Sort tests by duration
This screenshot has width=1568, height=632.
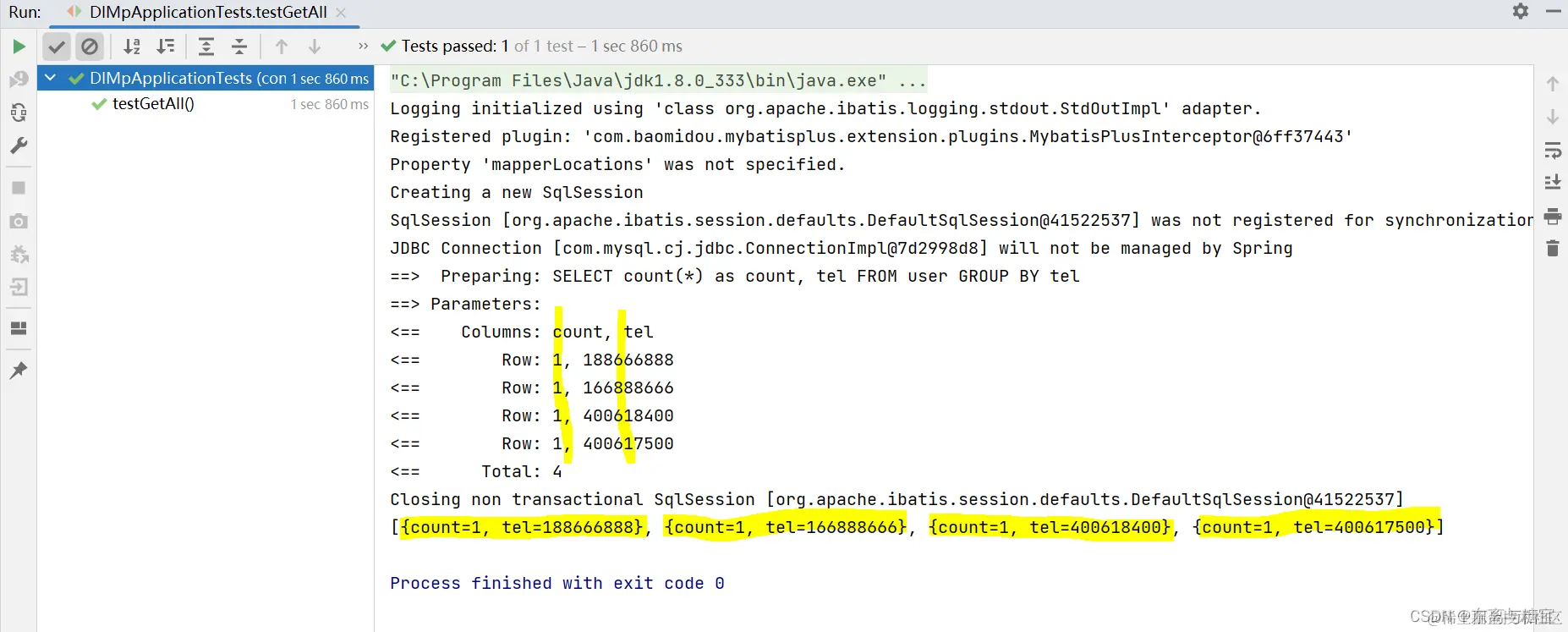pyautogui.click(x=166, y=47)
